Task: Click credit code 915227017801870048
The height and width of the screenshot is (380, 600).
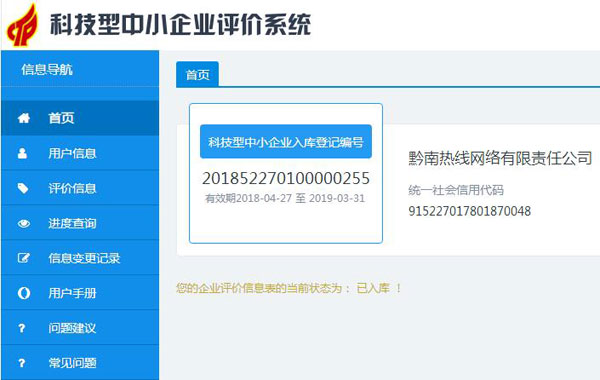Action: tap(470, 211)
